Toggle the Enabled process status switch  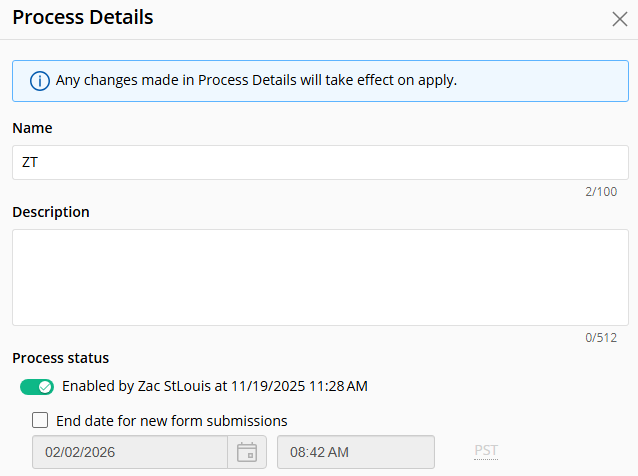click(37, 386)
